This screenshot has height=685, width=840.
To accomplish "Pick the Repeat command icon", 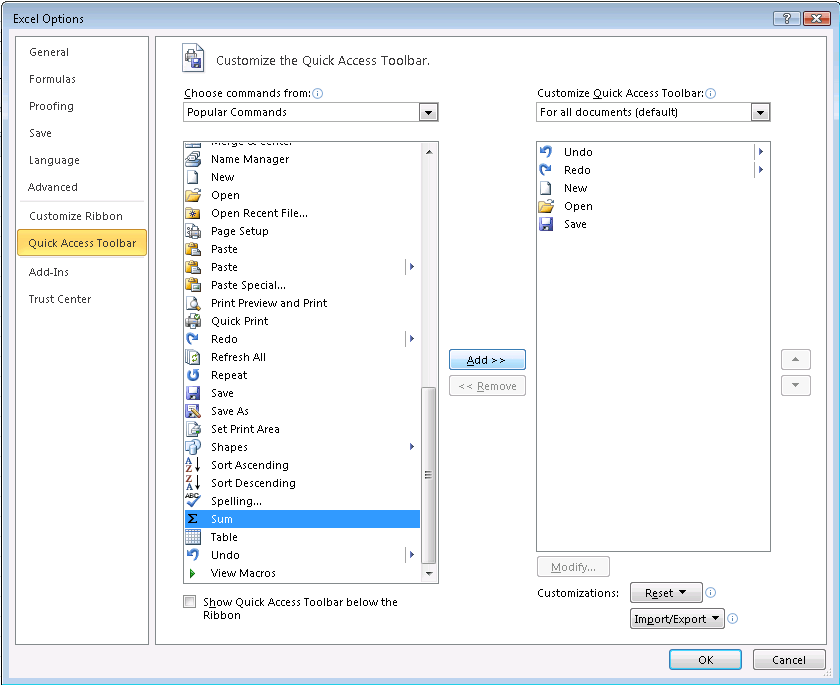I will tap(193, 375).
